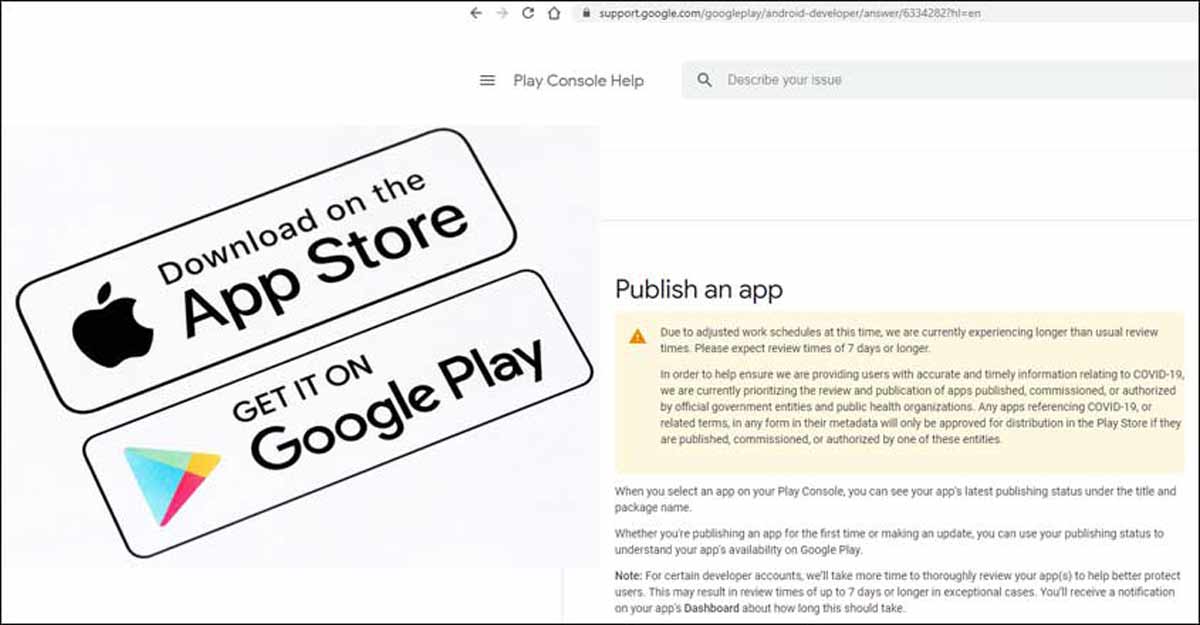
Task: Go back with the browser back arrow
Action: [x=476, y=14]
